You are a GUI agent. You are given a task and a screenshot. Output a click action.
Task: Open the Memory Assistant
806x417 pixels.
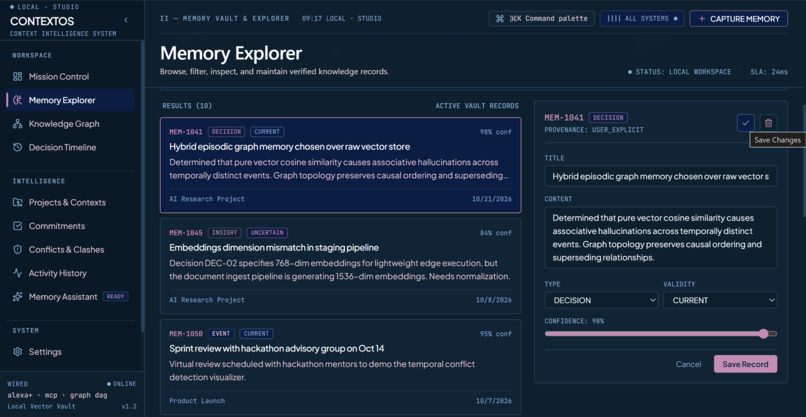point(70,297)
